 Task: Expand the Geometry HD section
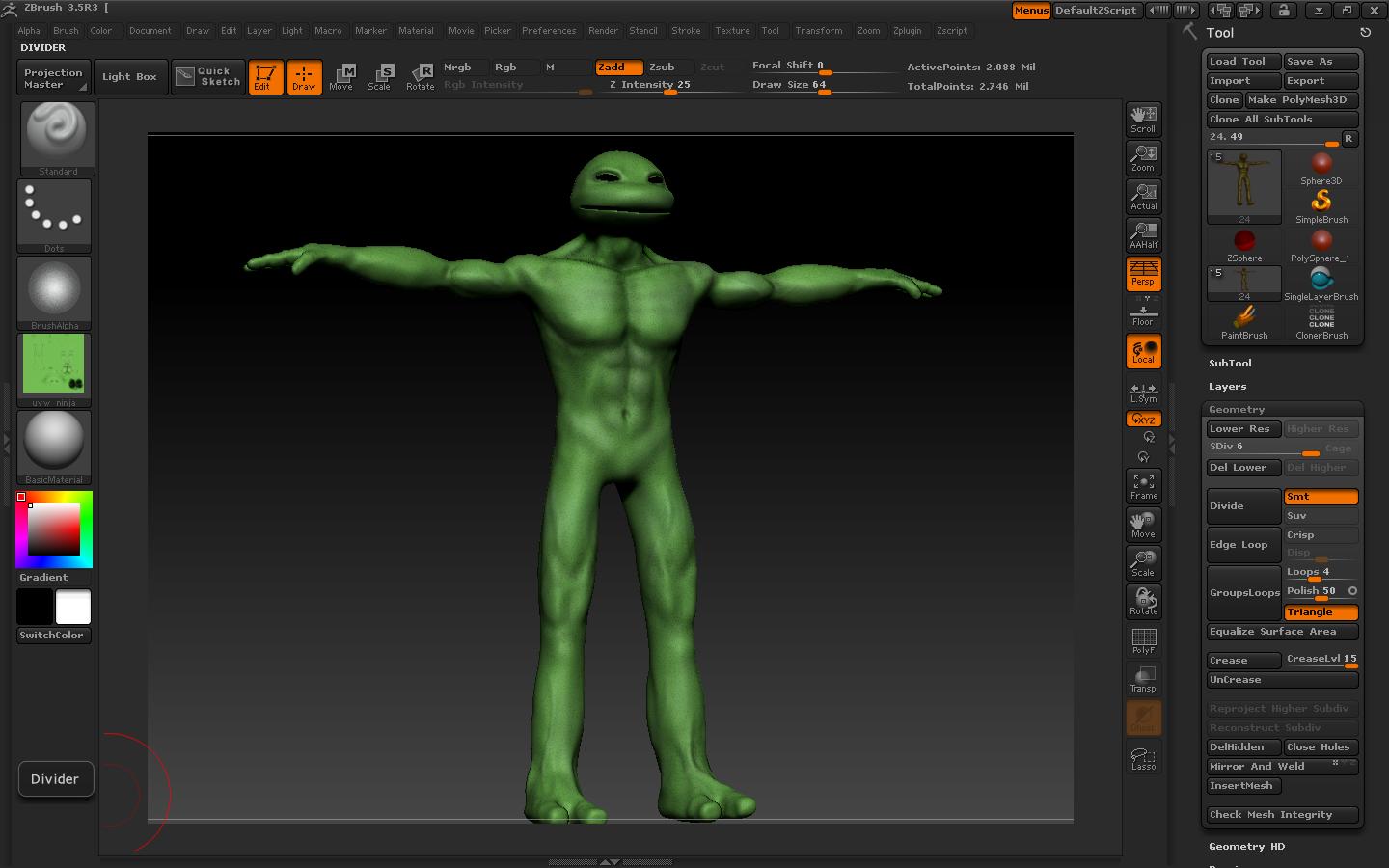point(1246,846)
